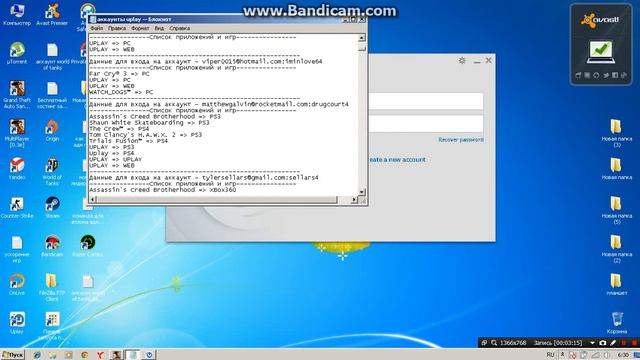Image resolution: width=640 pixels, height=360 pixels.
Task: Click Notepad horizontal scrollbar right arrow
Action: [354, 200]
